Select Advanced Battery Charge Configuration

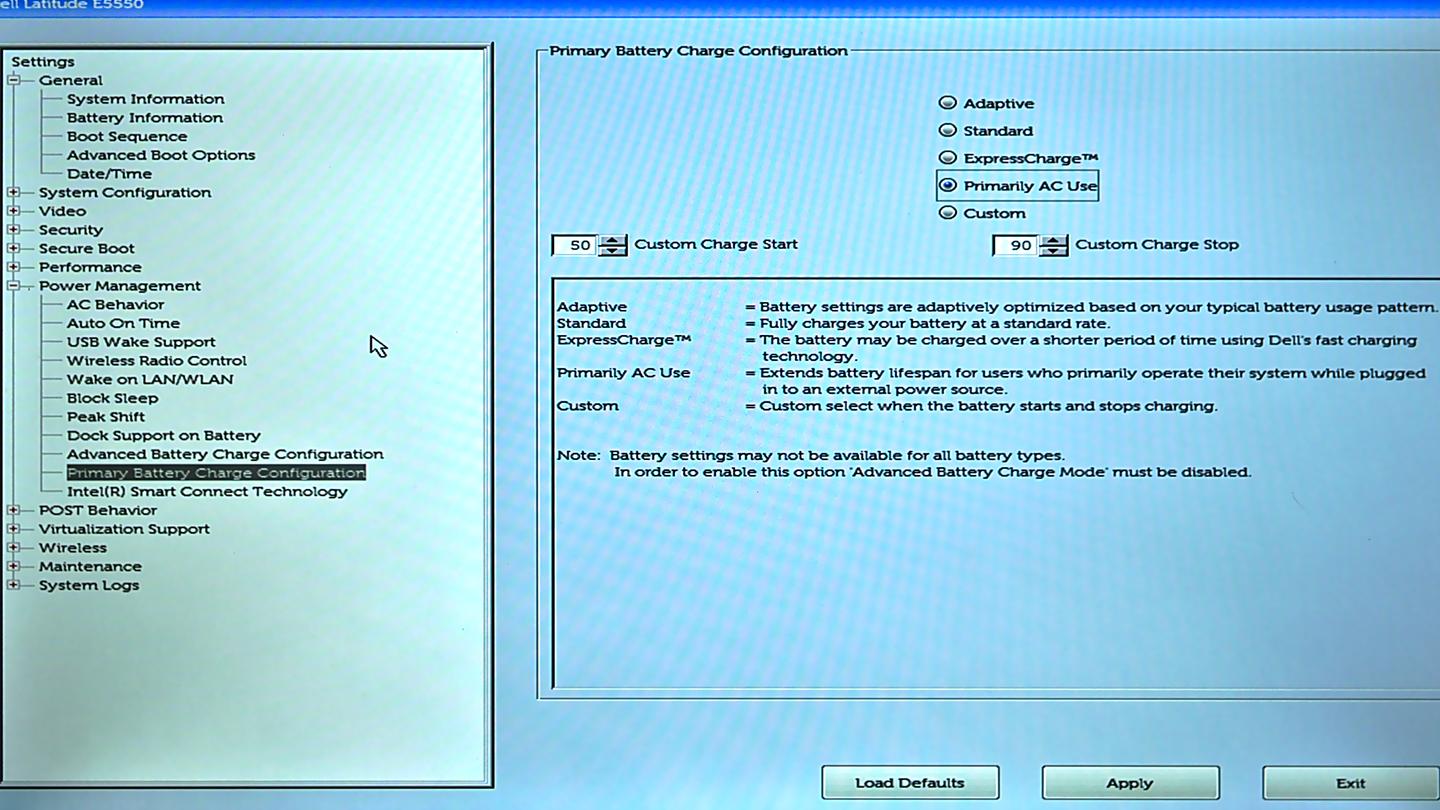pos(225,453)
